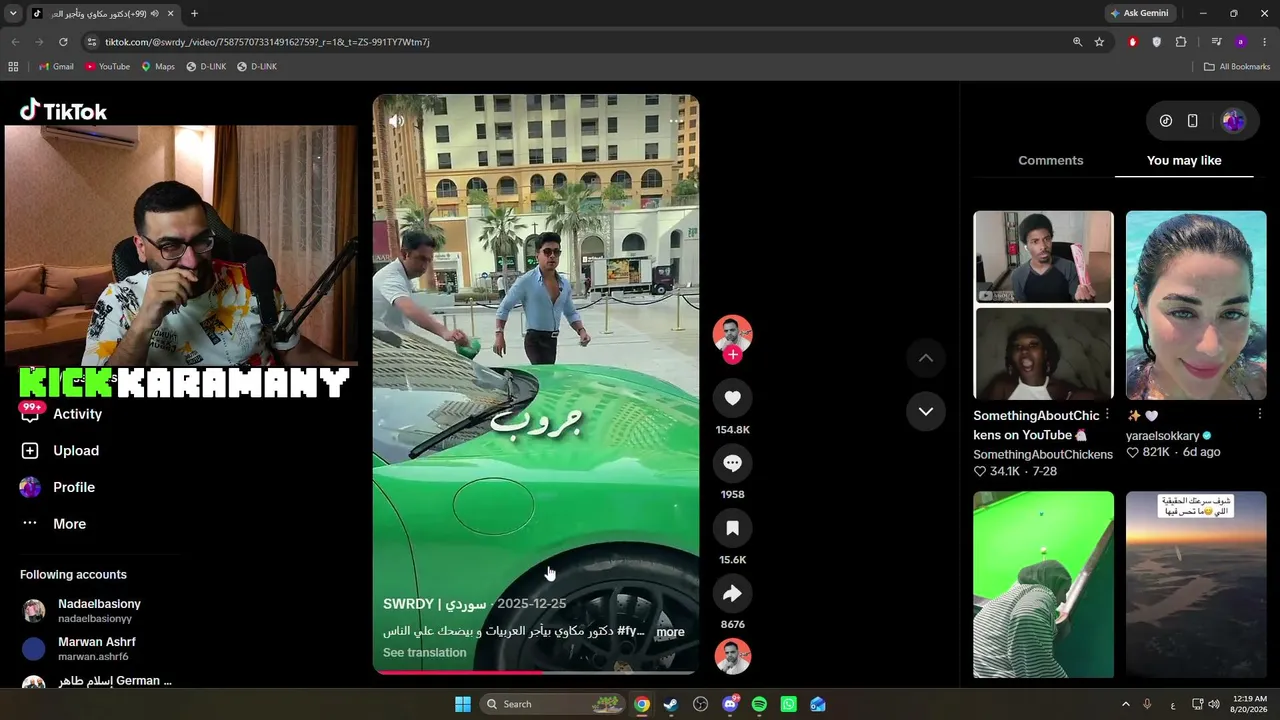The height and width of the screenshot is (720, 1280).
Task: Open the Extensions puzzle menu
Action: [1181, 42]
